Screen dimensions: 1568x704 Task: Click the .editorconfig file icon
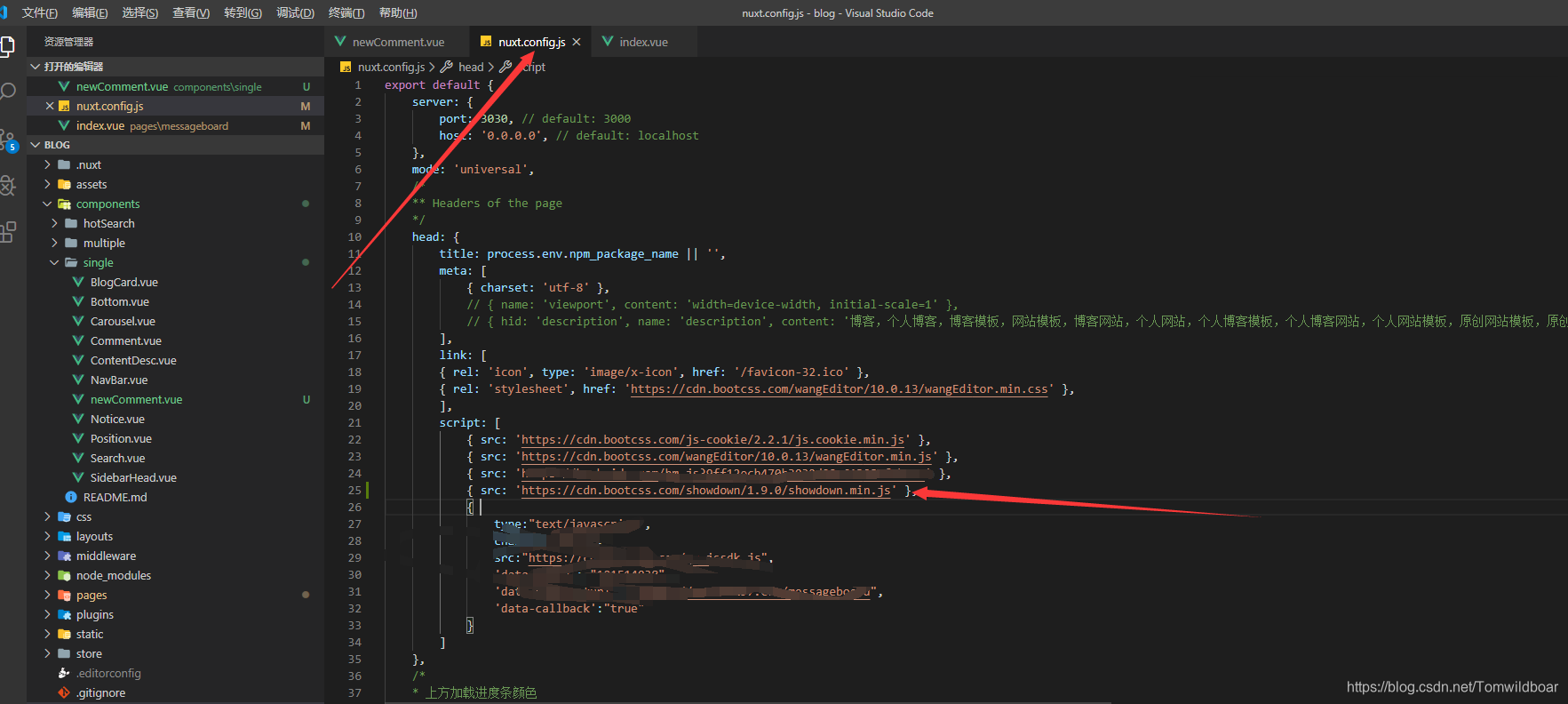(x=64, y=673)
